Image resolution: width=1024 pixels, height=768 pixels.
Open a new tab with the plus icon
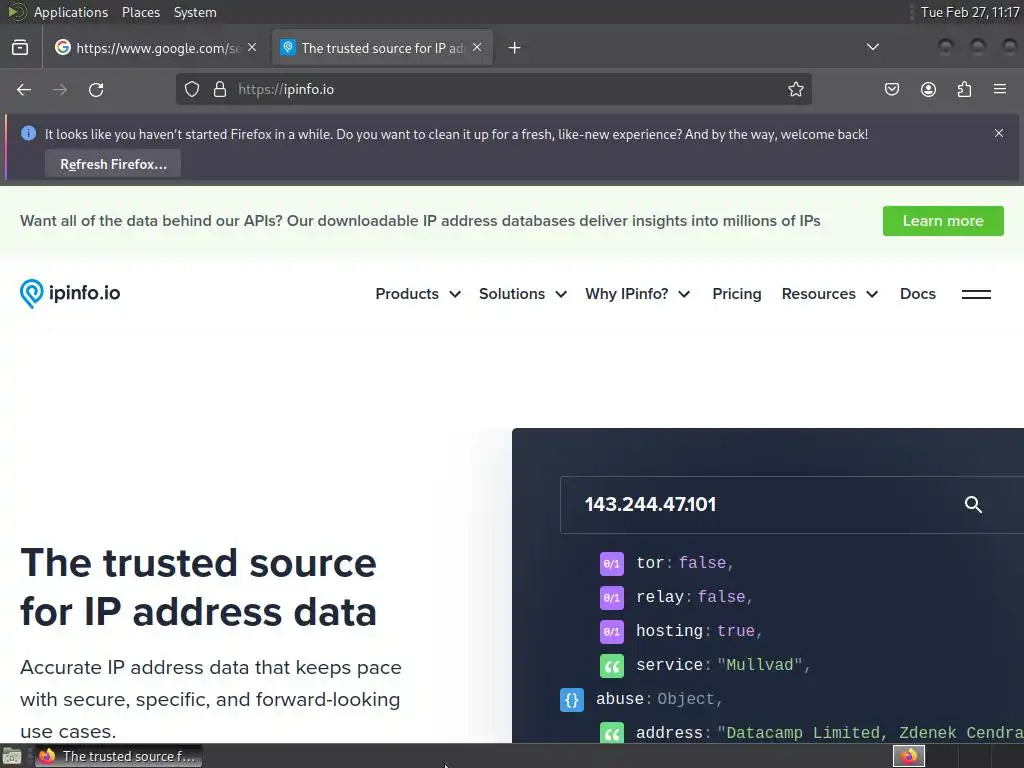pyautogui.click(x=515, y=48)
